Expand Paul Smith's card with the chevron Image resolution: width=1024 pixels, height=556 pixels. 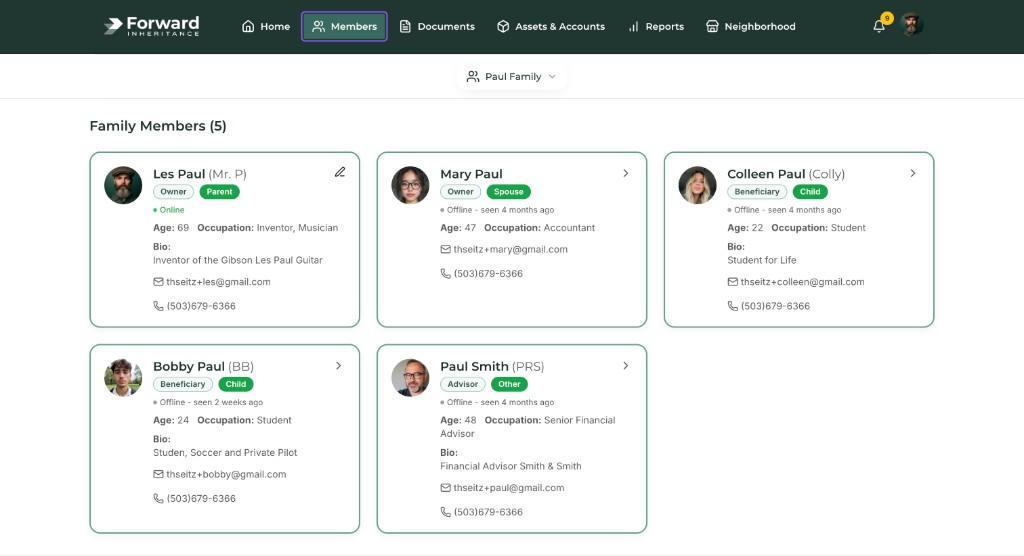[626, 366]
